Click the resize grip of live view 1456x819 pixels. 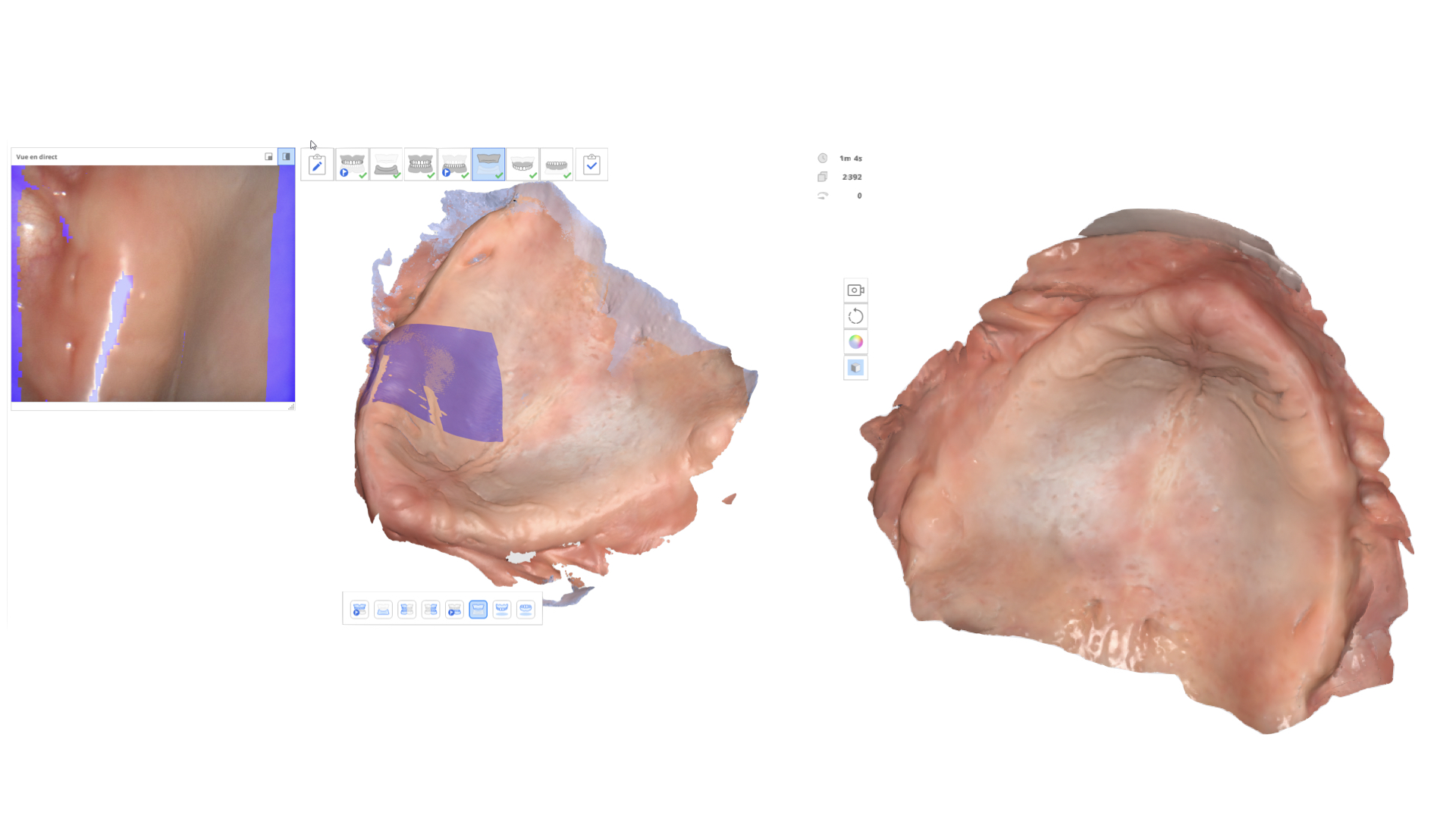[x=291, y=407]
